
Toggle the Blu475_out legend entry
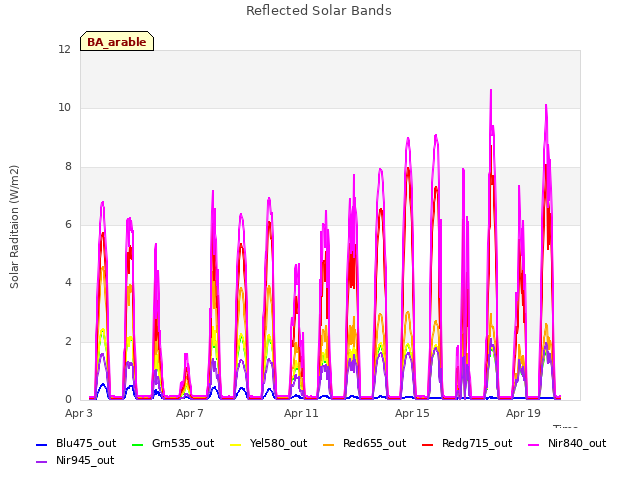pyautogui.click(x=76, y=444)
